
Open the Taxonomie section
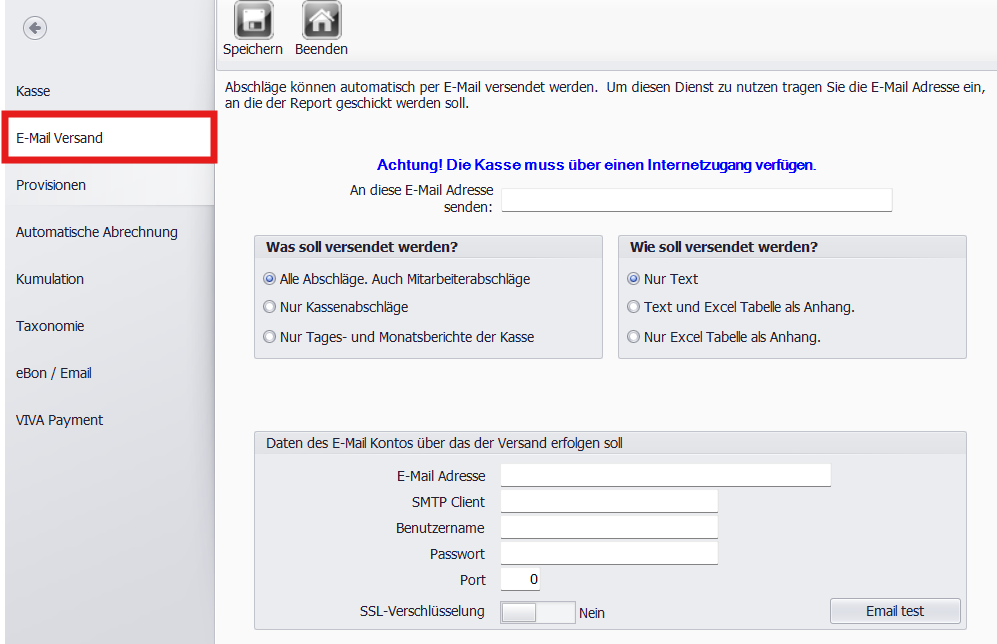click(x=109, y=326)
